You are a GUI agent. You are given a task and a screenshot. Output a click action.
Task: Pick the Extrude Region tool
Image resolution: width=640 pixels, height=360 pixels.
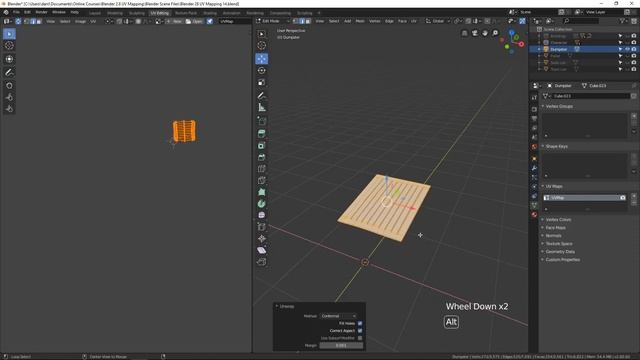coord(262,133)
